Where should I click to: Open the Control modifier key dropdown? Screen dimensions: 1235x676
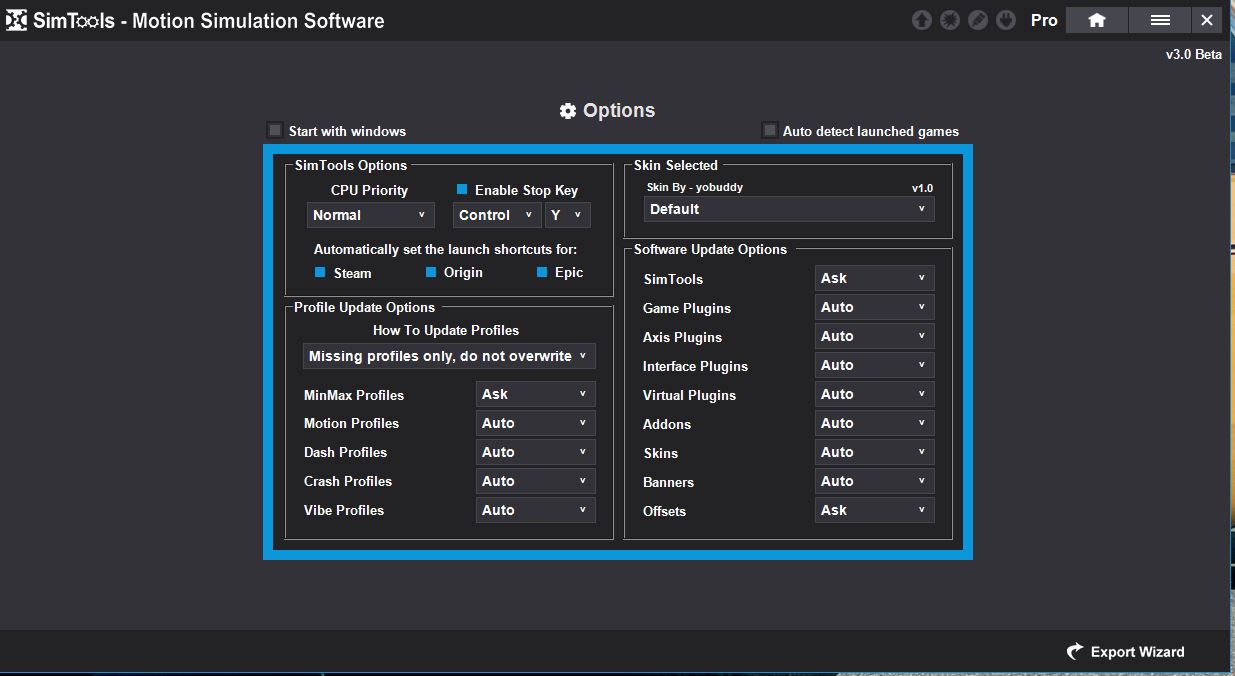coord(497,215)
